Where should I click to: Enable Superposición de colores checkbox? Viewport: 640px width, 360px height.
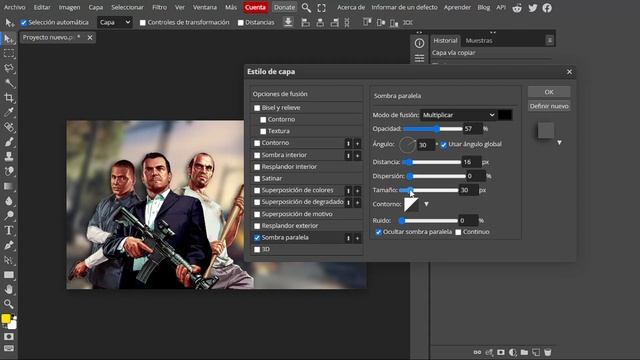pos(257,190)
